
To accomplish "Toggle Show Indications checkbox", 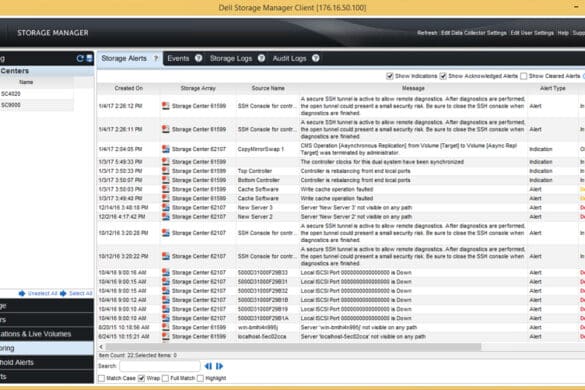I will pyautogui.click(x=390, y=76).
